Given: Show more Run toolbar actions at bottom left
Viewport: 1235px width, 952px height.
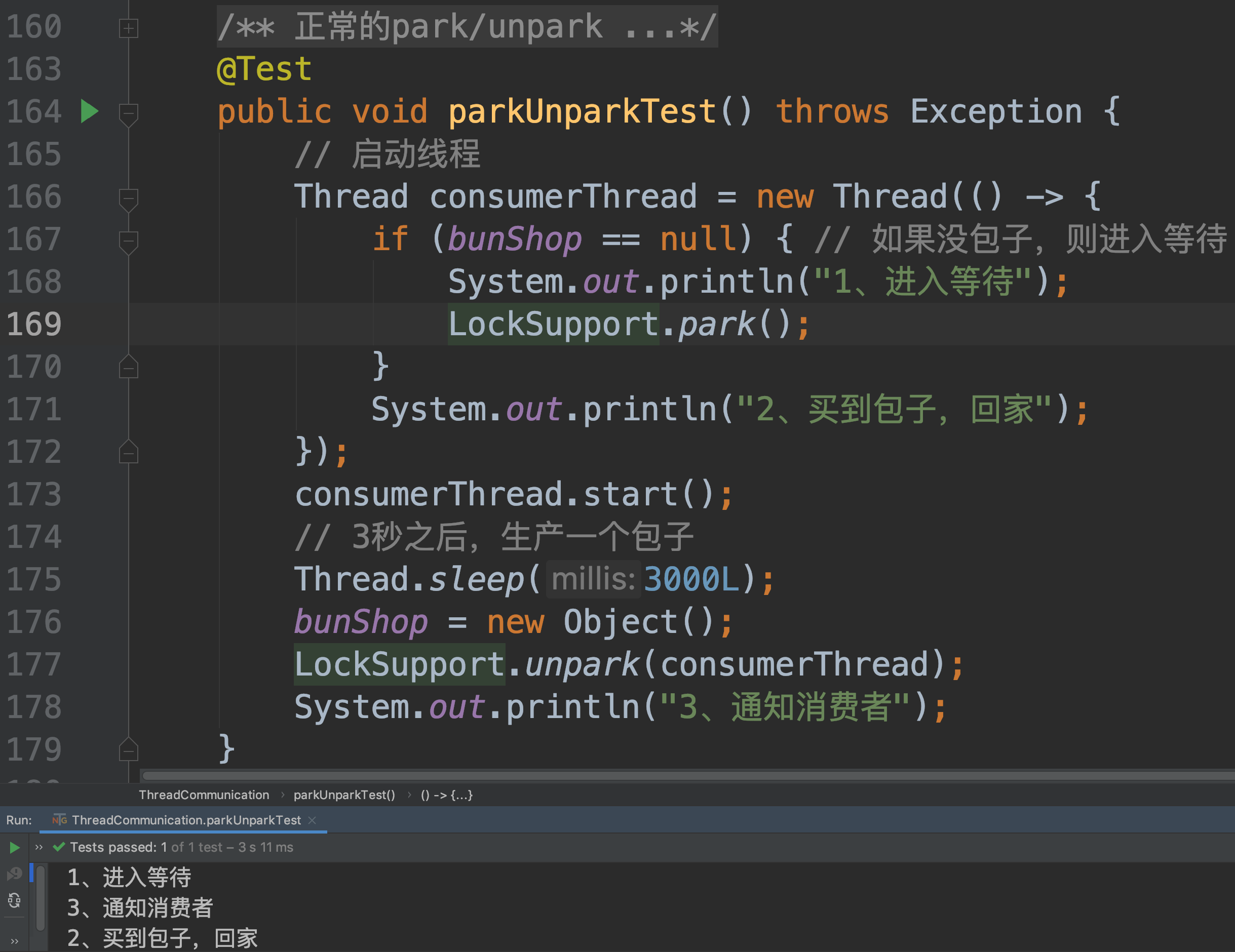Looking at the screenshot, I should coord(15,941).
